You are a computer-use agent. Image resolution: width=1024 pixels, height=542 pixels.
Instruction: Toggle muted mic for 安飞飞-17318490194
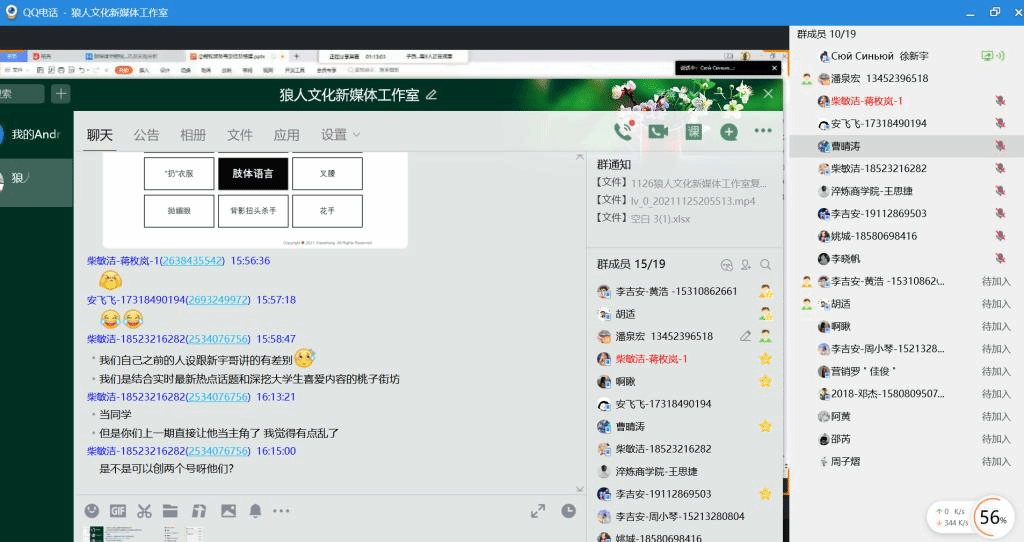click(x=999, y=124)
